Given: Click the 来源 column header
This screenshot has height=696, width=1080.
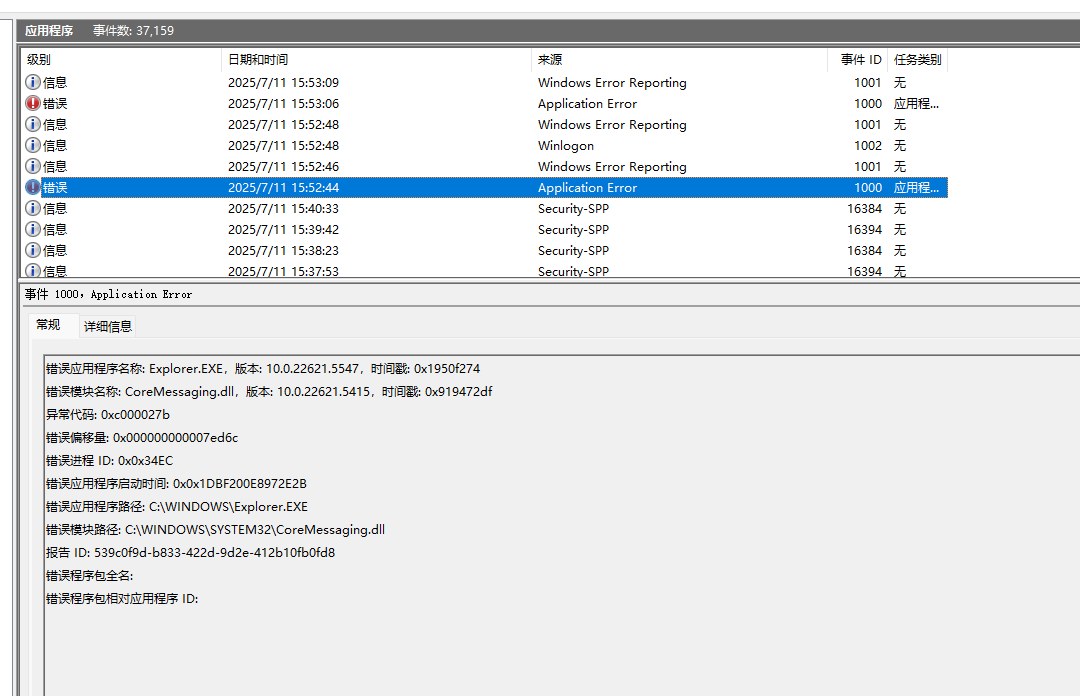Looking at the screenshot, I should (x=548, y=59).
